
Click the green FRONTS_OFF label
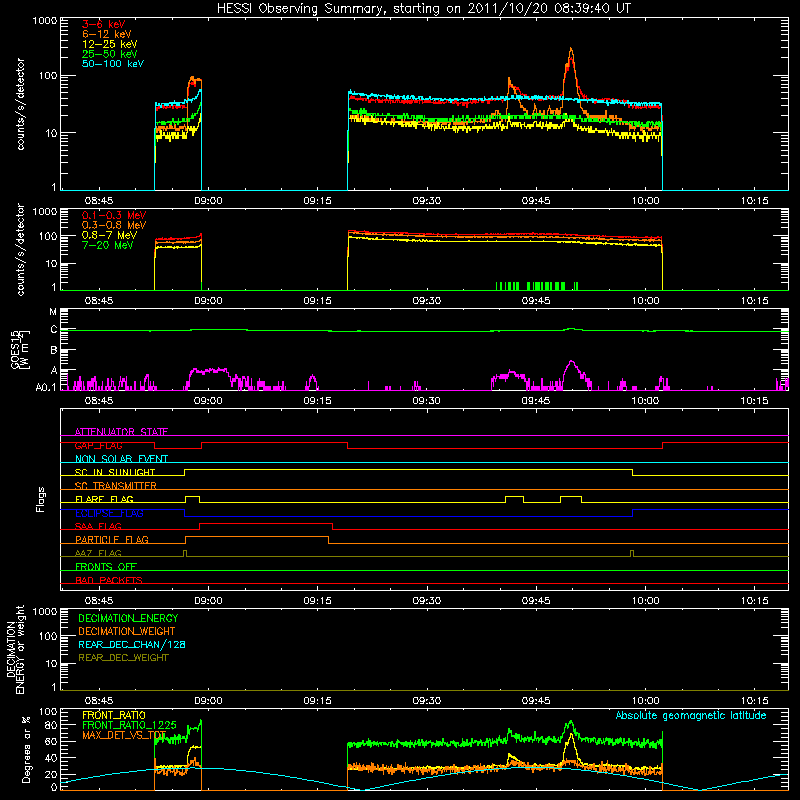106,566
